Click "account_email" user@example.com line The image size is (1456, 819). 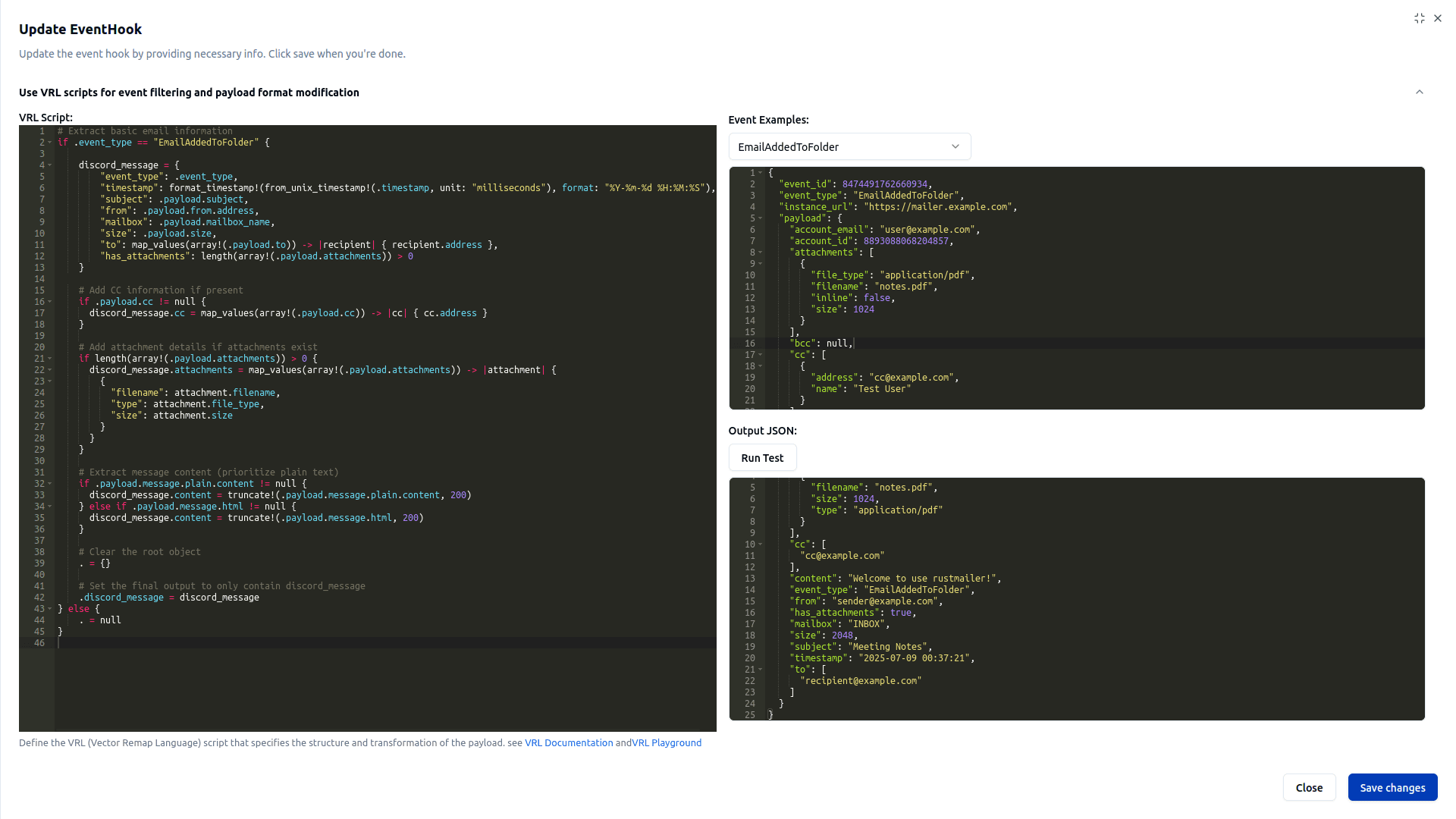coord(884,230)
